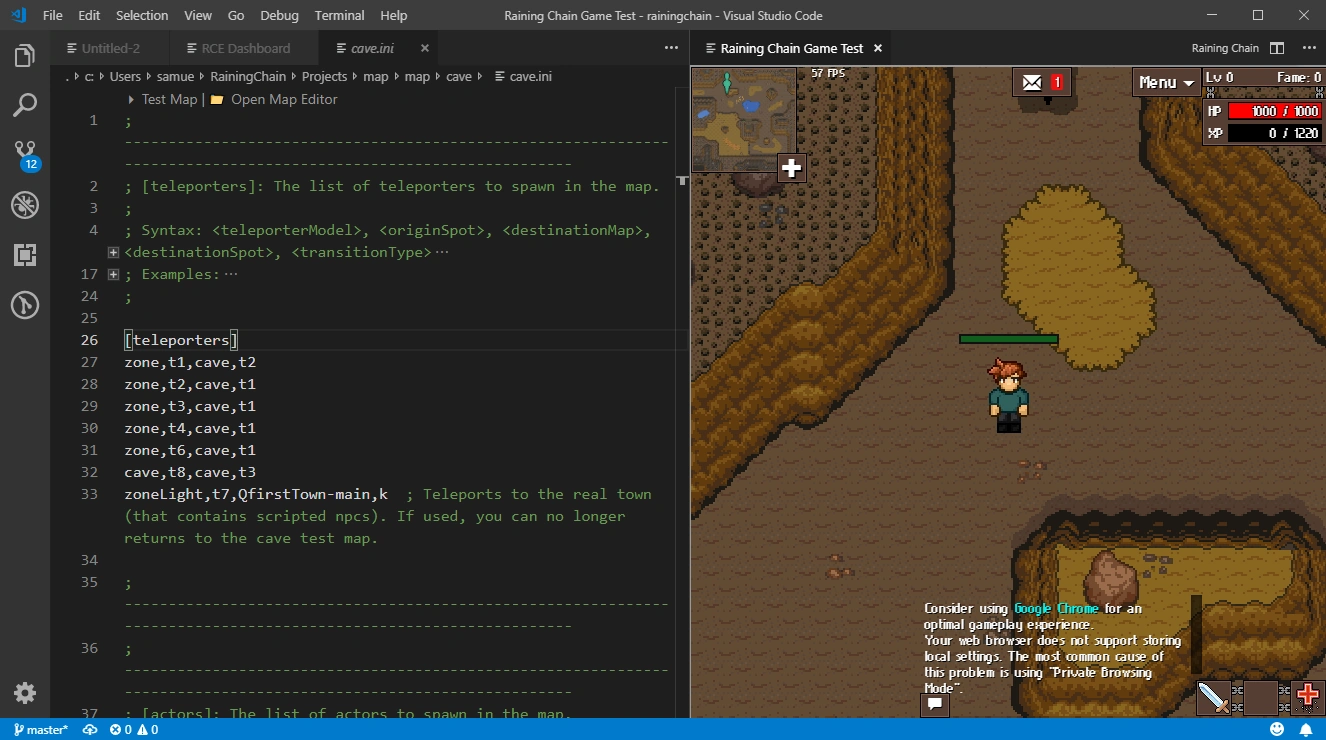The height and width of the screenshot is (740, 1326).
Task: Open more actions for the cave.ini editor group
Action: pyautogui.click(x=671, y=48)
